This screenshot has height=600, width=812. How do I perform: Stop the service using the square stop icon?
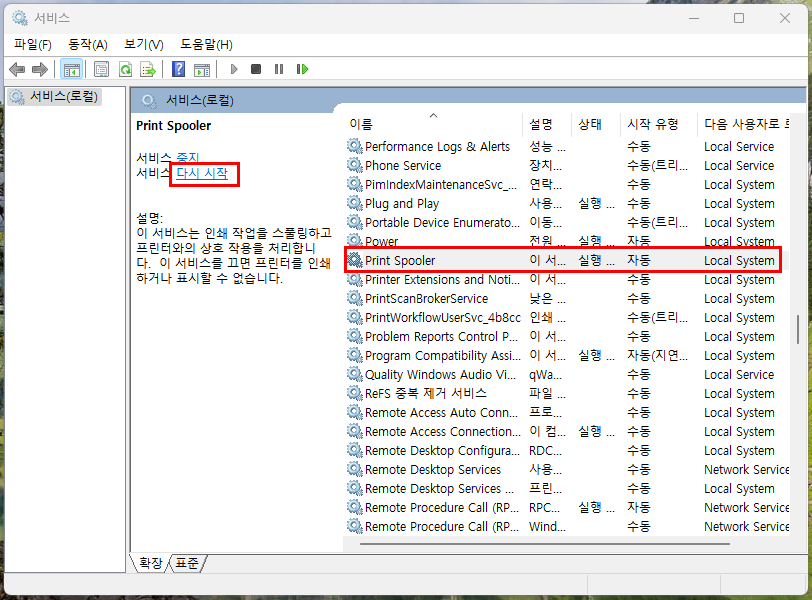256,69
